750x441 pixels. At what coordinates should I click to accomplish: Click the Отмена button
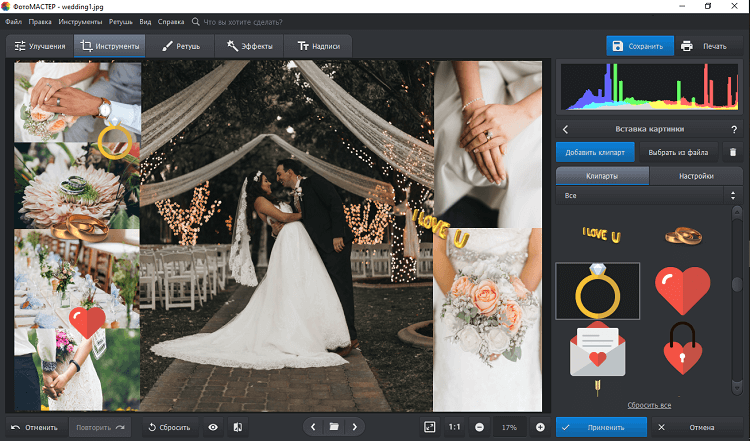coord(696,427)
